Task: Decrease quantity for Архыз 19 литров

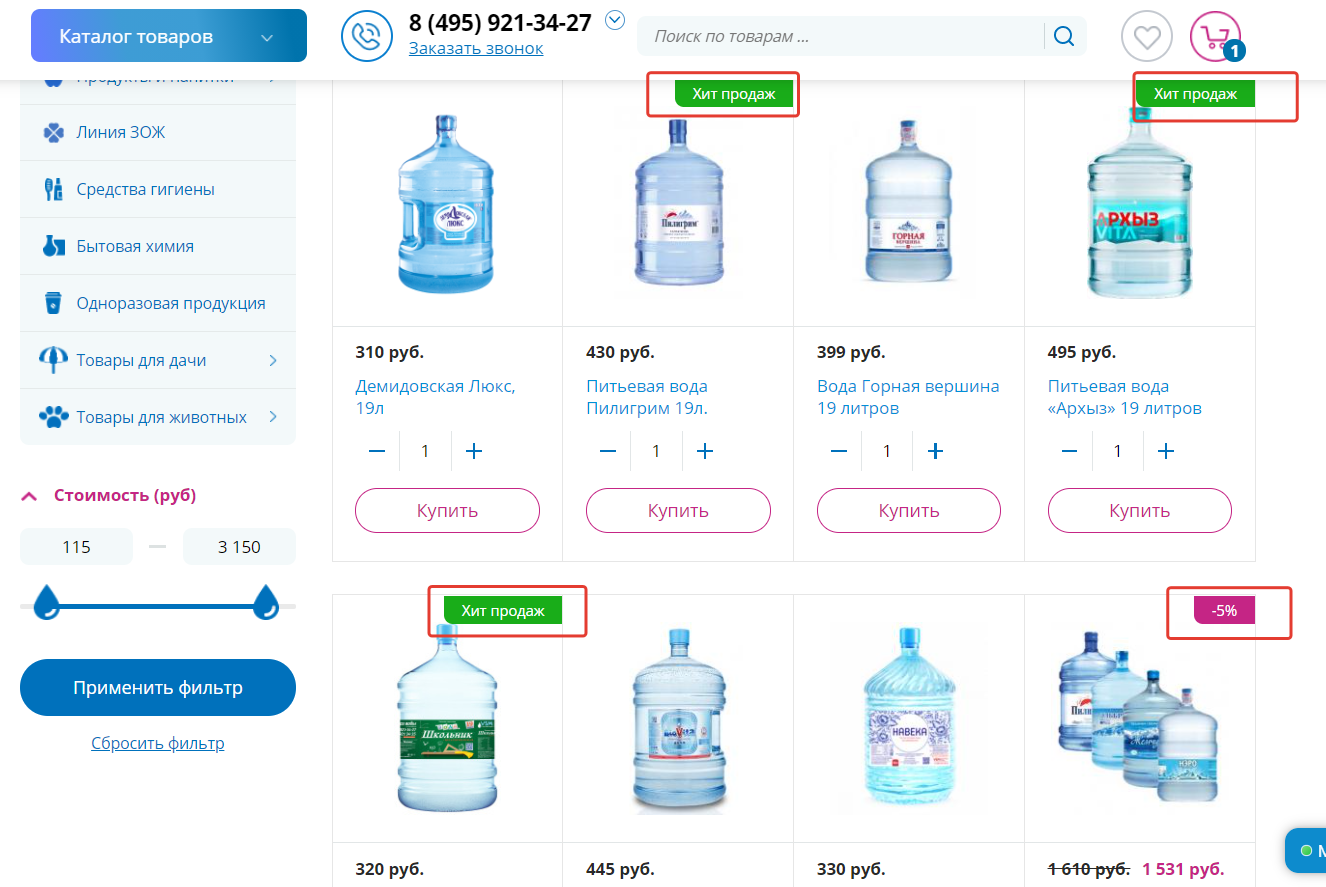Action: [1070, 451]
